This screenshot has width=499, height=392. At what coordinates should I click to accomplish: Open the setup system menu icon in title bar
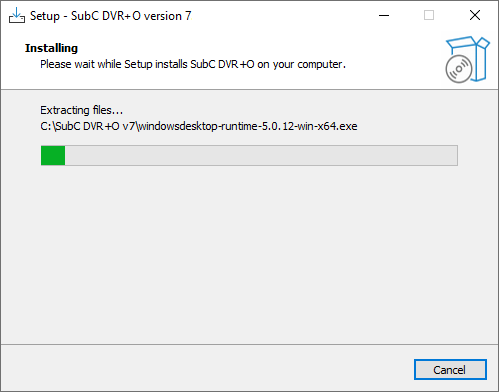(17, 15)
